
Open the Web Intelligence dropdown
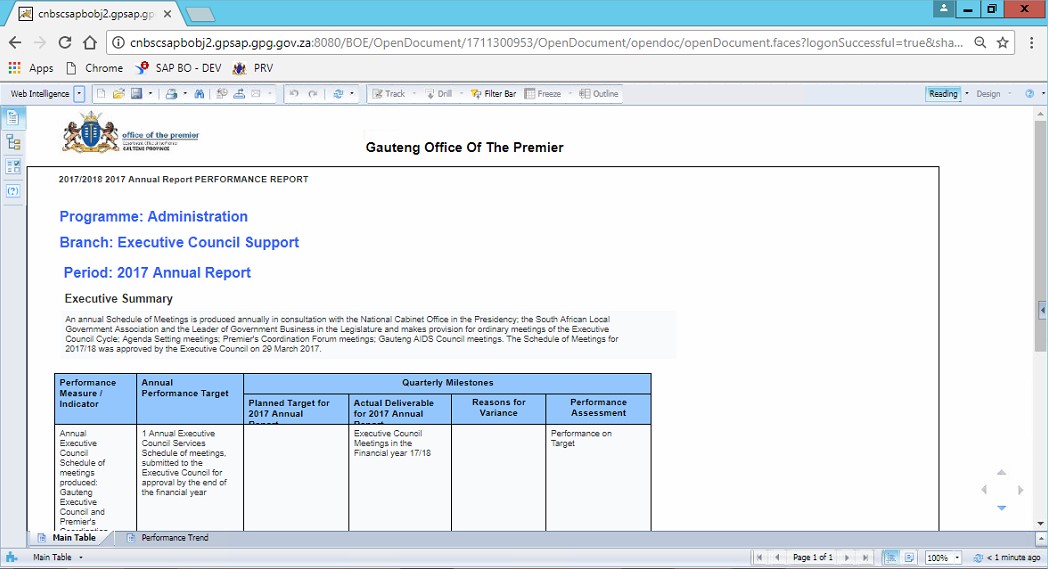(79, 94)
